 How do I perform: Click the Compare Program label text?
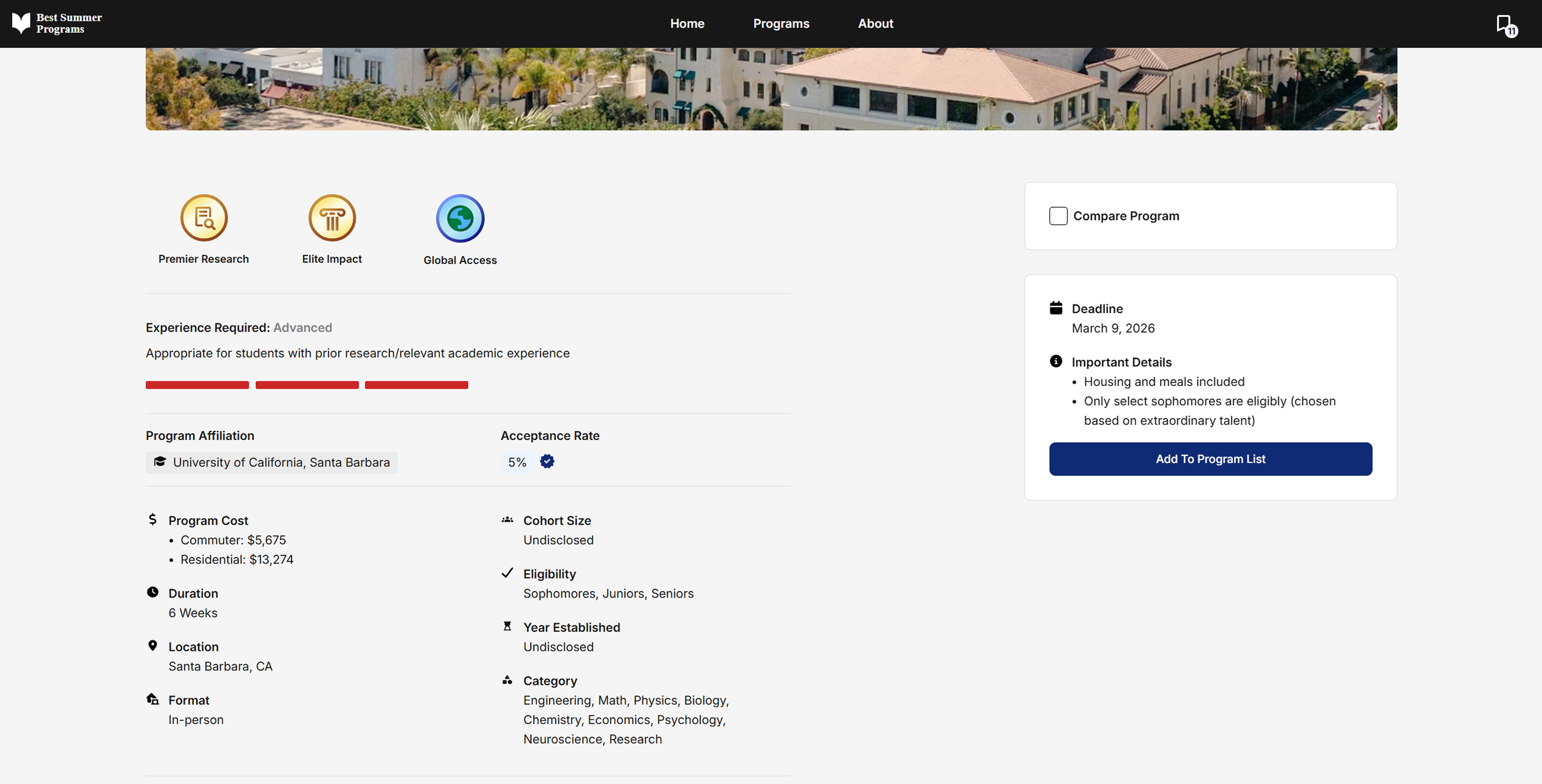(x=1126, y=216)
